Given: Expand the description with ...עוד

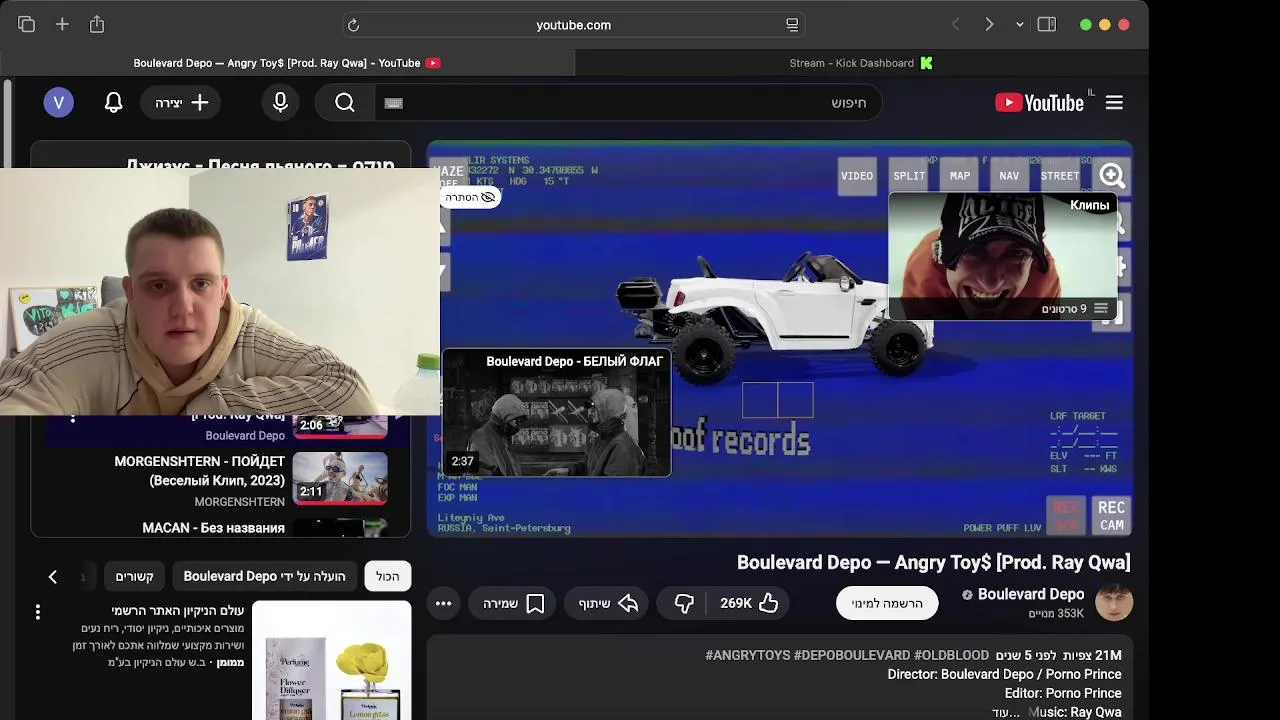Looking at the screenshot, I should 1006,712.
